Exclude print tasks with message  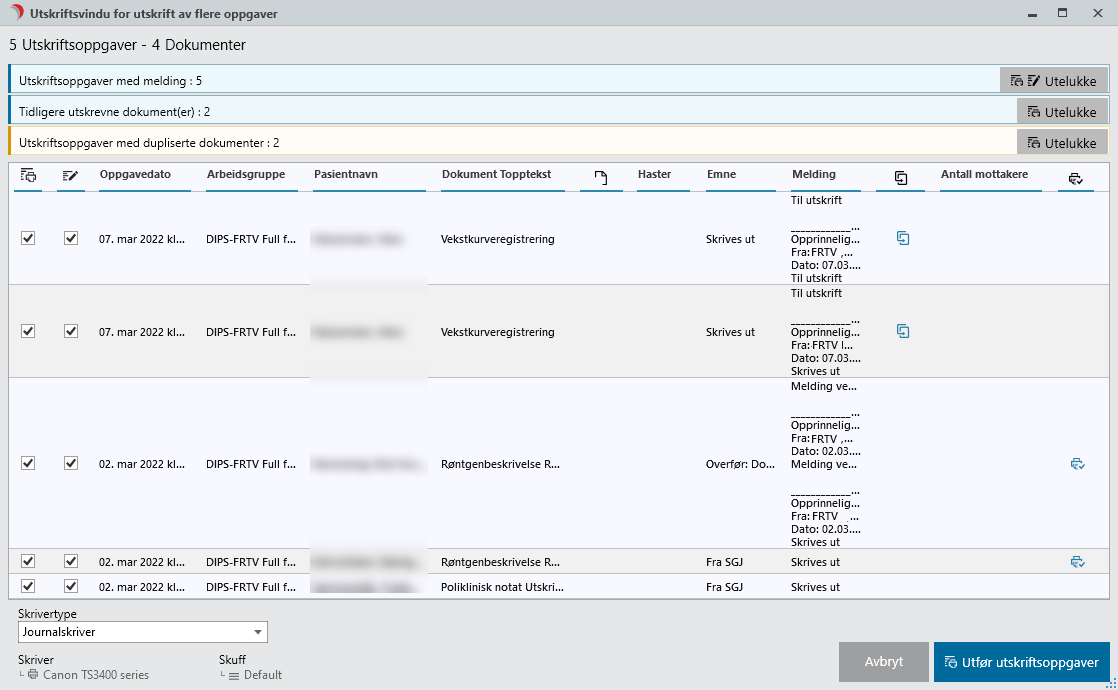(1053, 81)
